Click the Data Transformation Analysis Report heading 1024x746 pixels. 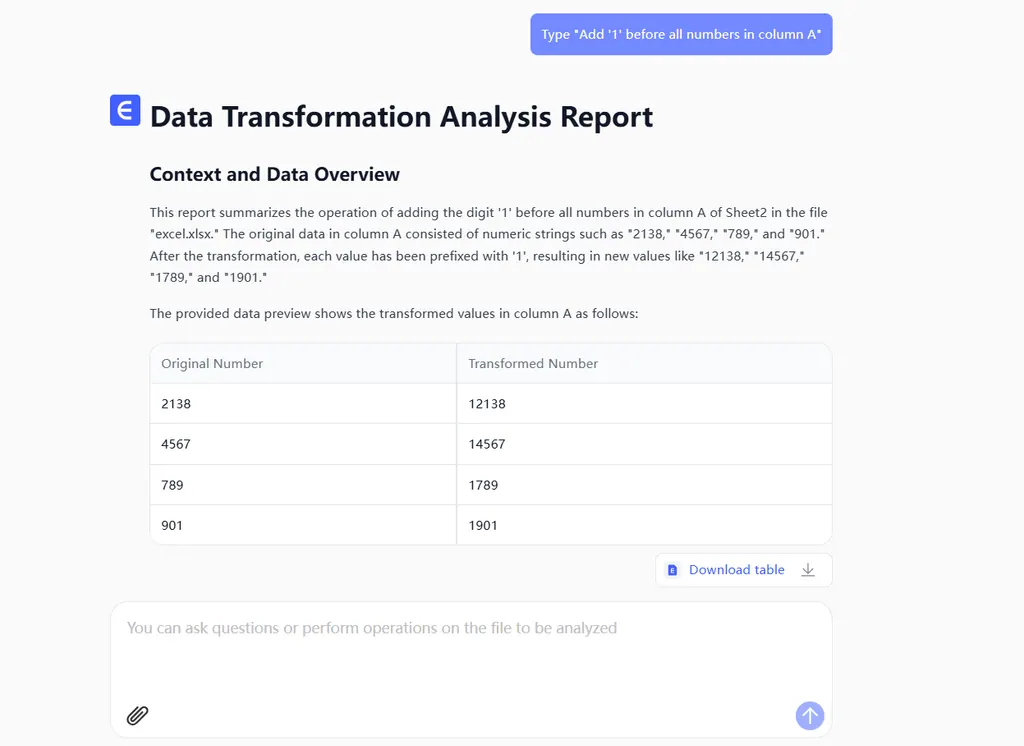click(401, 117)
